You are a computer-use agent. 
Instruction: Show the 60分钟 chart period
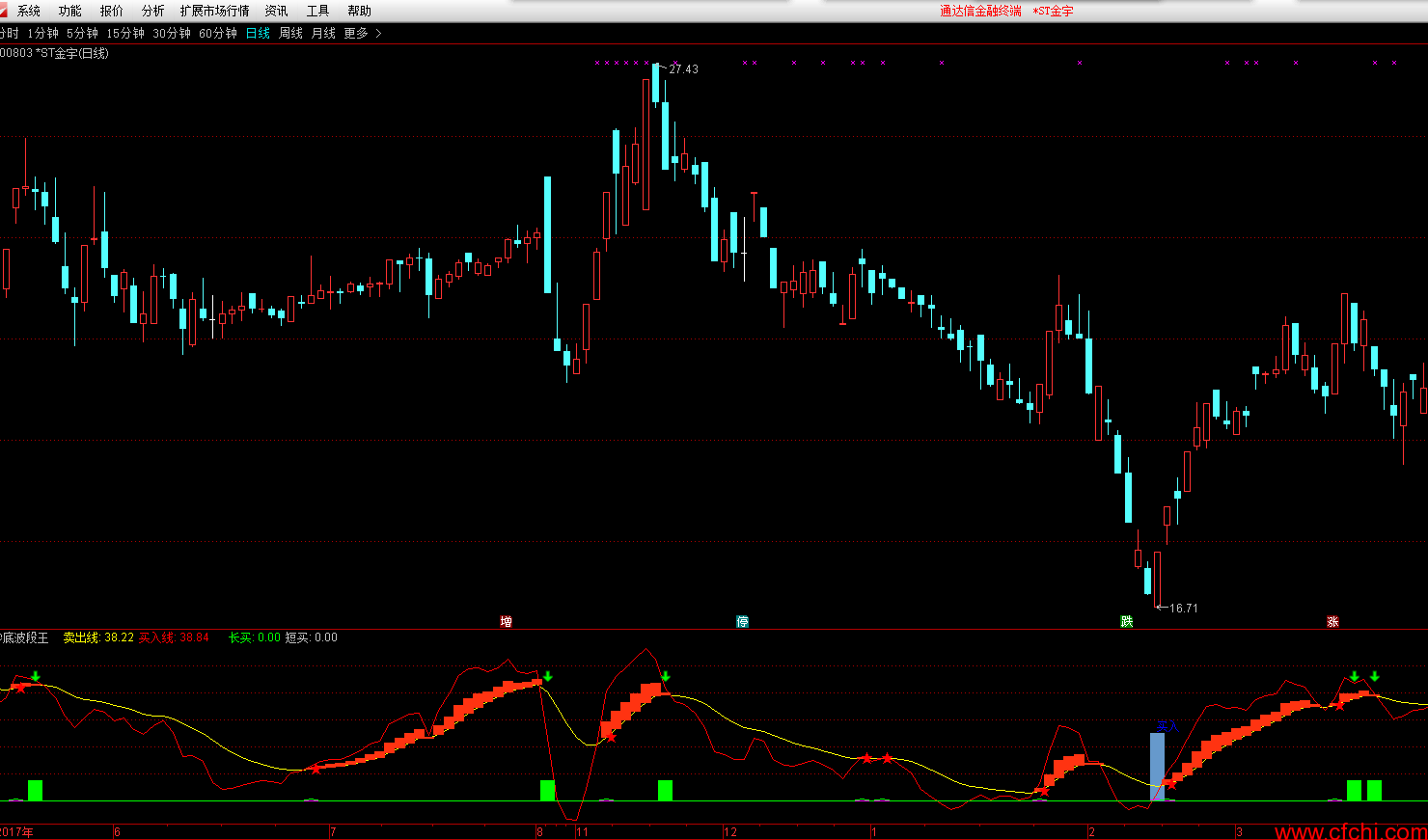click(218, 33)
